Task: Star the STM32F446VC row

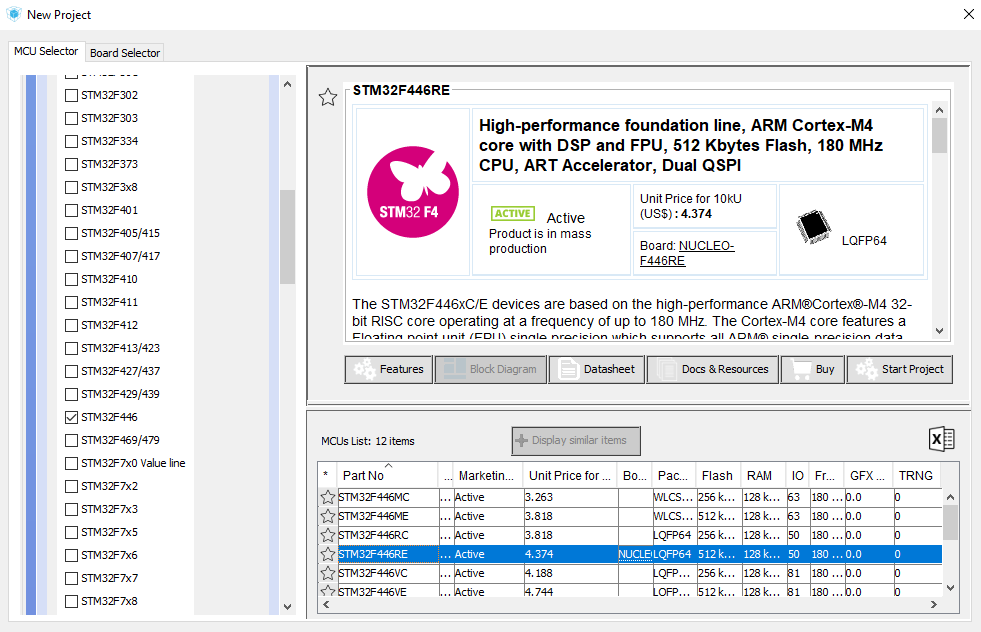Action: [x=328, y=573]
